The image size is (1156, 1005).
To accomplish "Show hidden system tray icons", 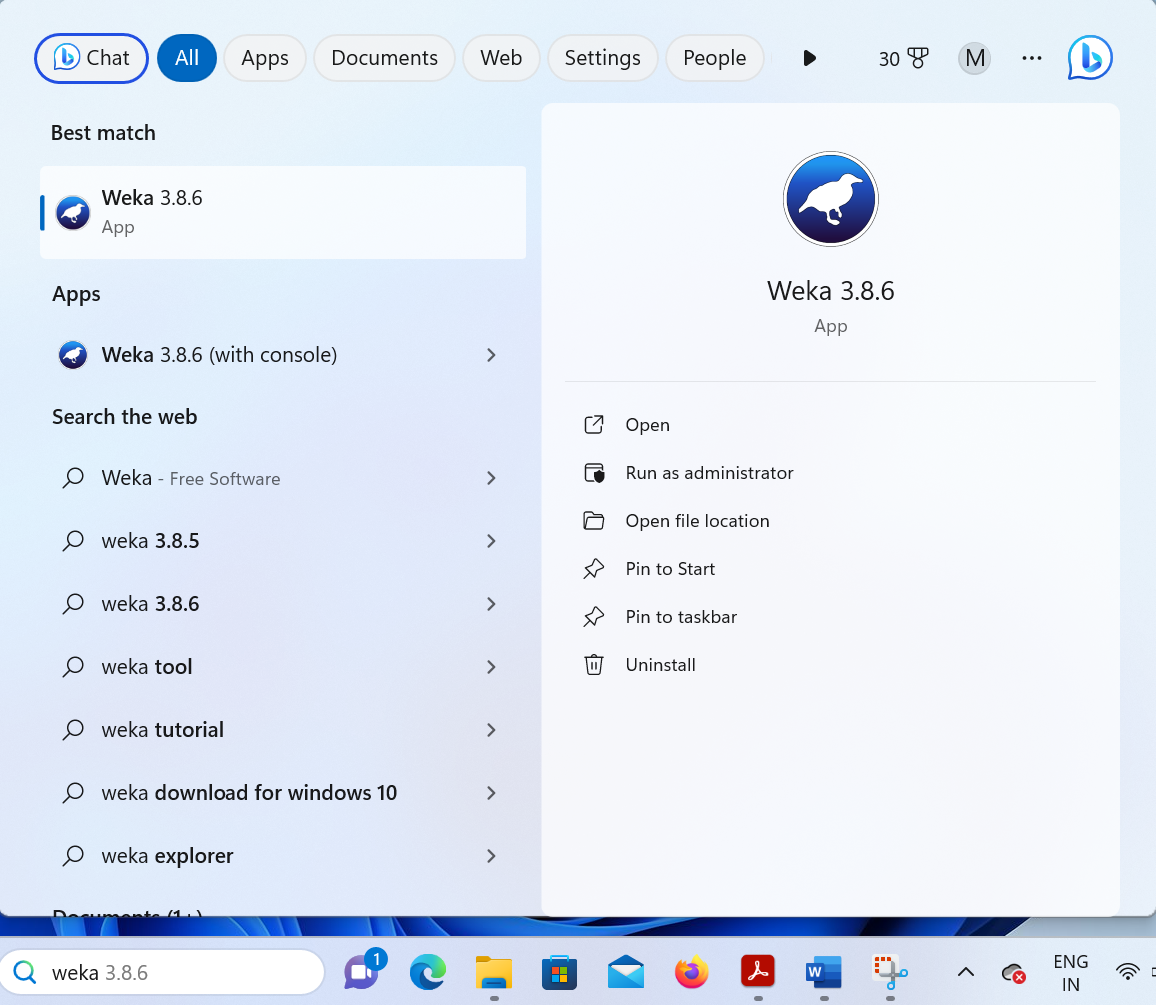I will (x=966, y=973).
